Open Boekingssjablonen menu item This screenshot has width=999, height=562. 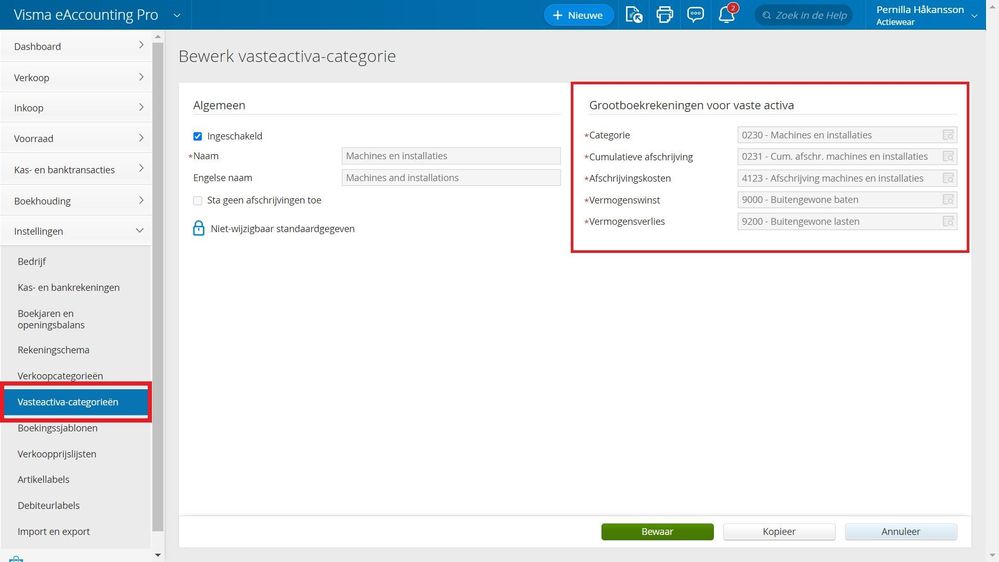(x=57, y=428)
